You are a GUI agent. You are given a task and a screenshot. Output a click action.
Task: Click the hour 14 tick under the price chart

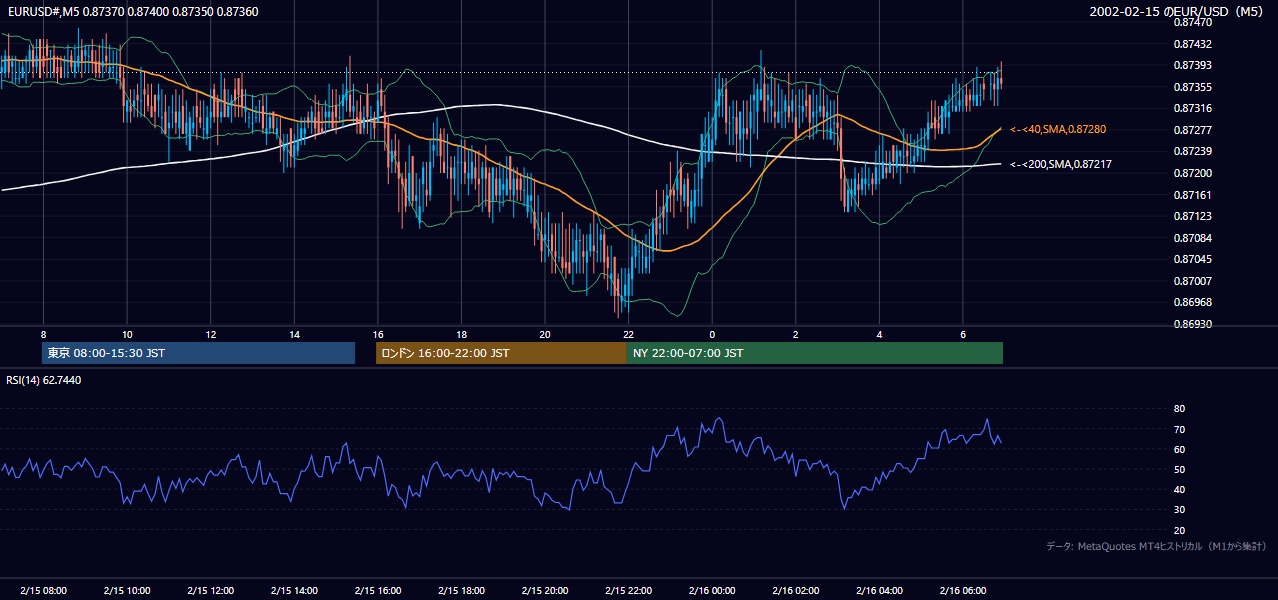pos(294,334)
